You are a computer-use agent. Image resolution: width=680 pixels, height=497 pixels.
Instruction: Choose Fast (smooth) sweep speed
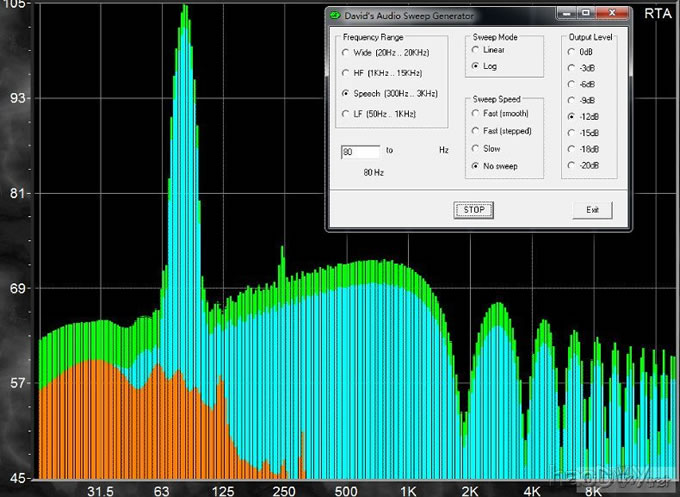click(x=475, y=115)
